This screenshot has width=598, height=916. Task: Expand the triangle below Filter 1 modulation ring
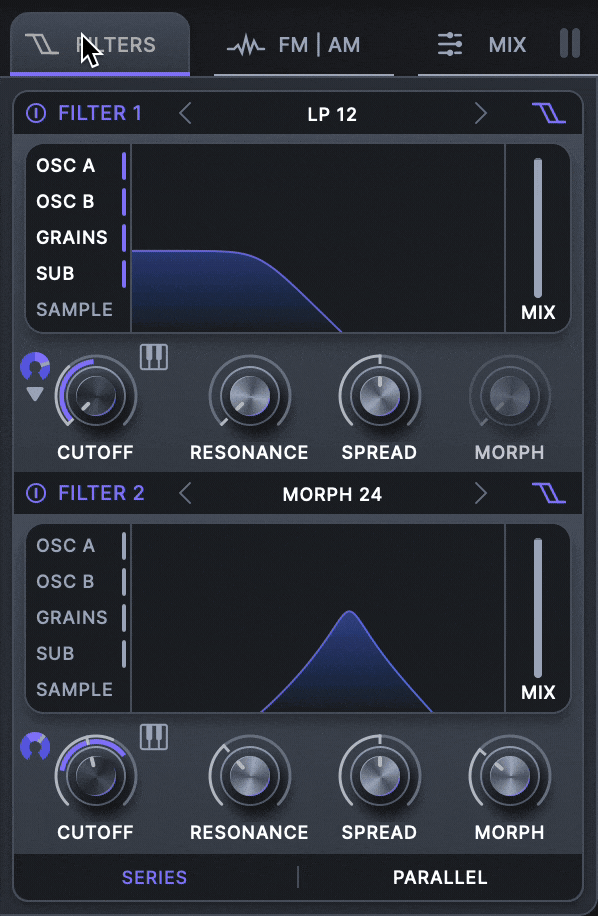pos(35,394)
